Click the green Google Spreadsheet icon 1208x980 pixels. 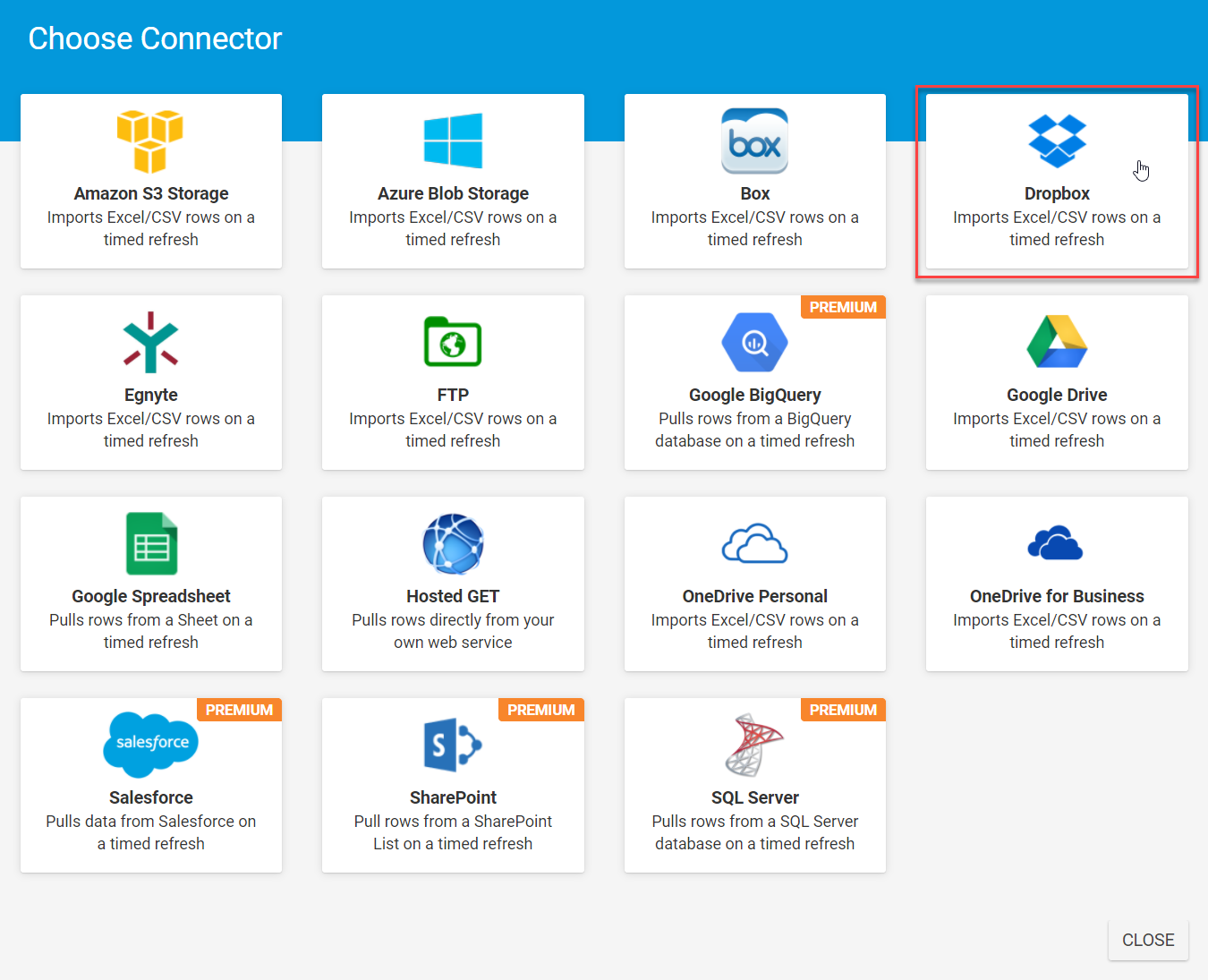(x=151, y=543)
